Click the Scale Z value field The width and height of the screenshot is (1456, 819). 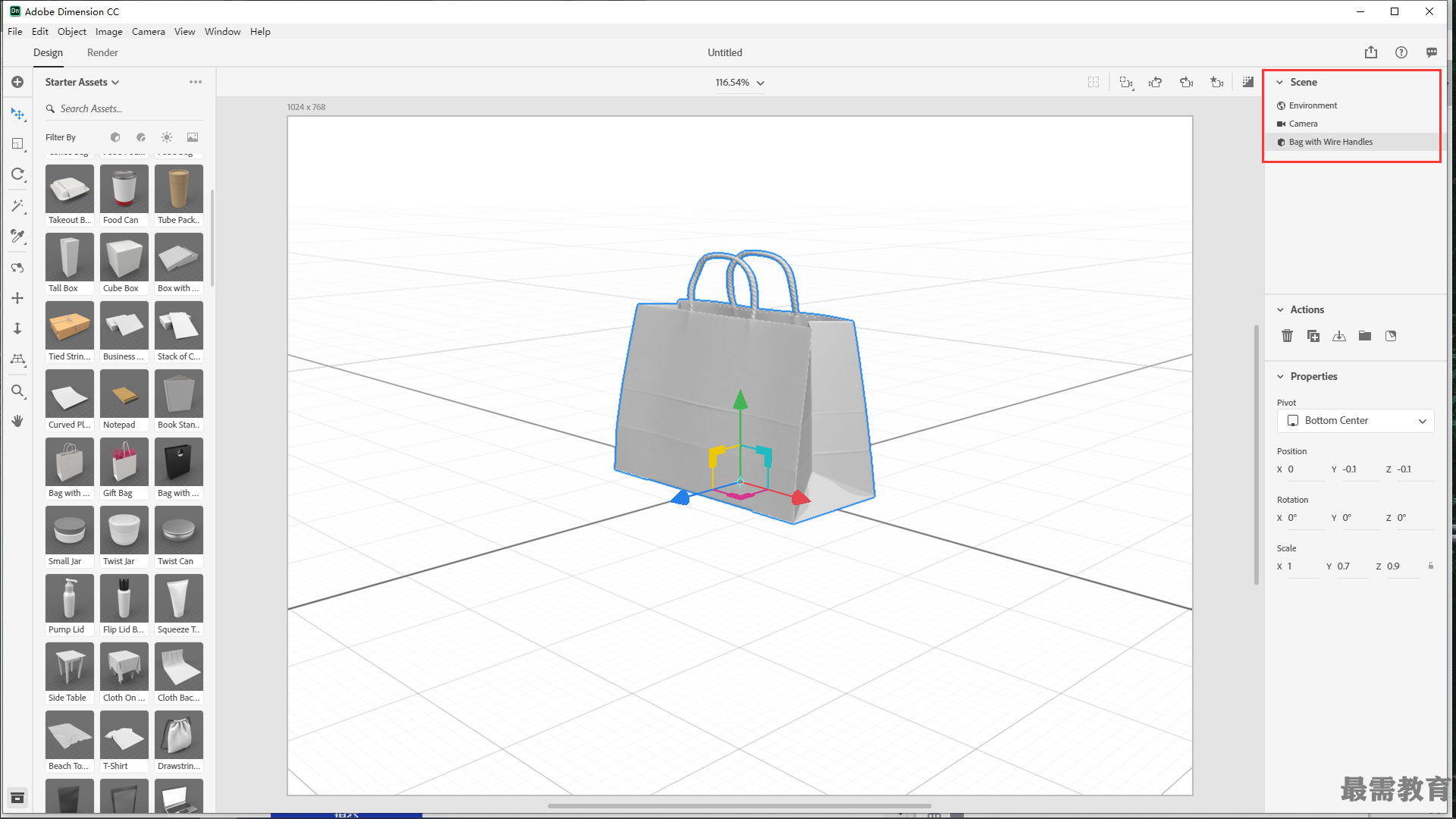point(1403,566)
